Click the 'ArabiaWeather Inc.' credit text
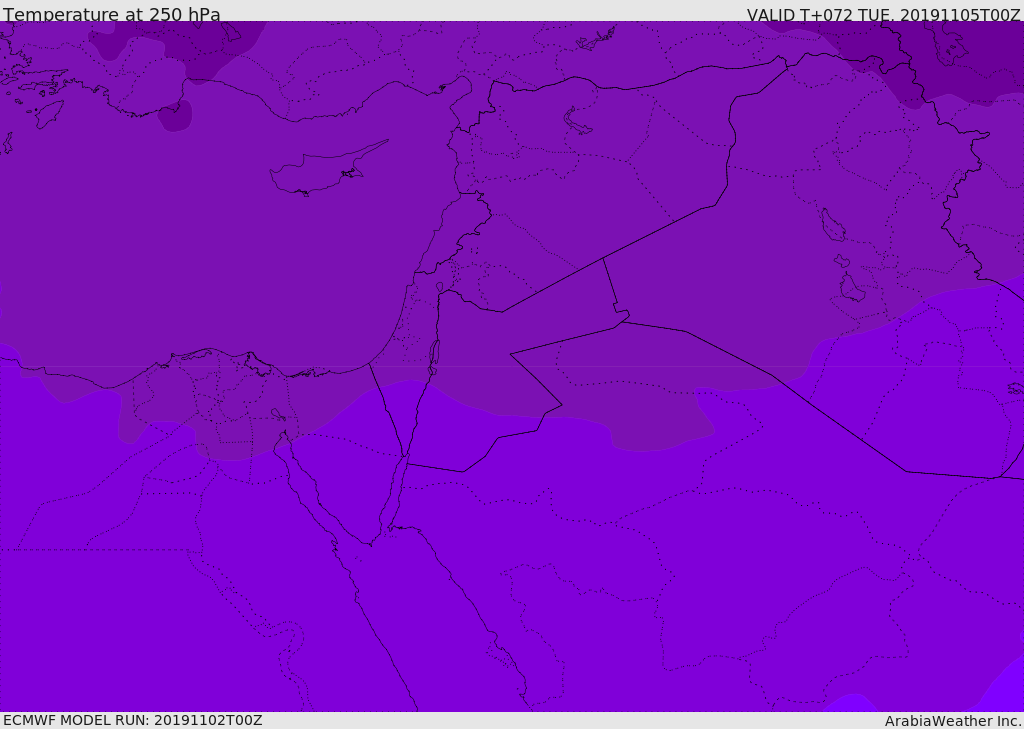Screen dimensions: 1024x729 click(953, 721)
